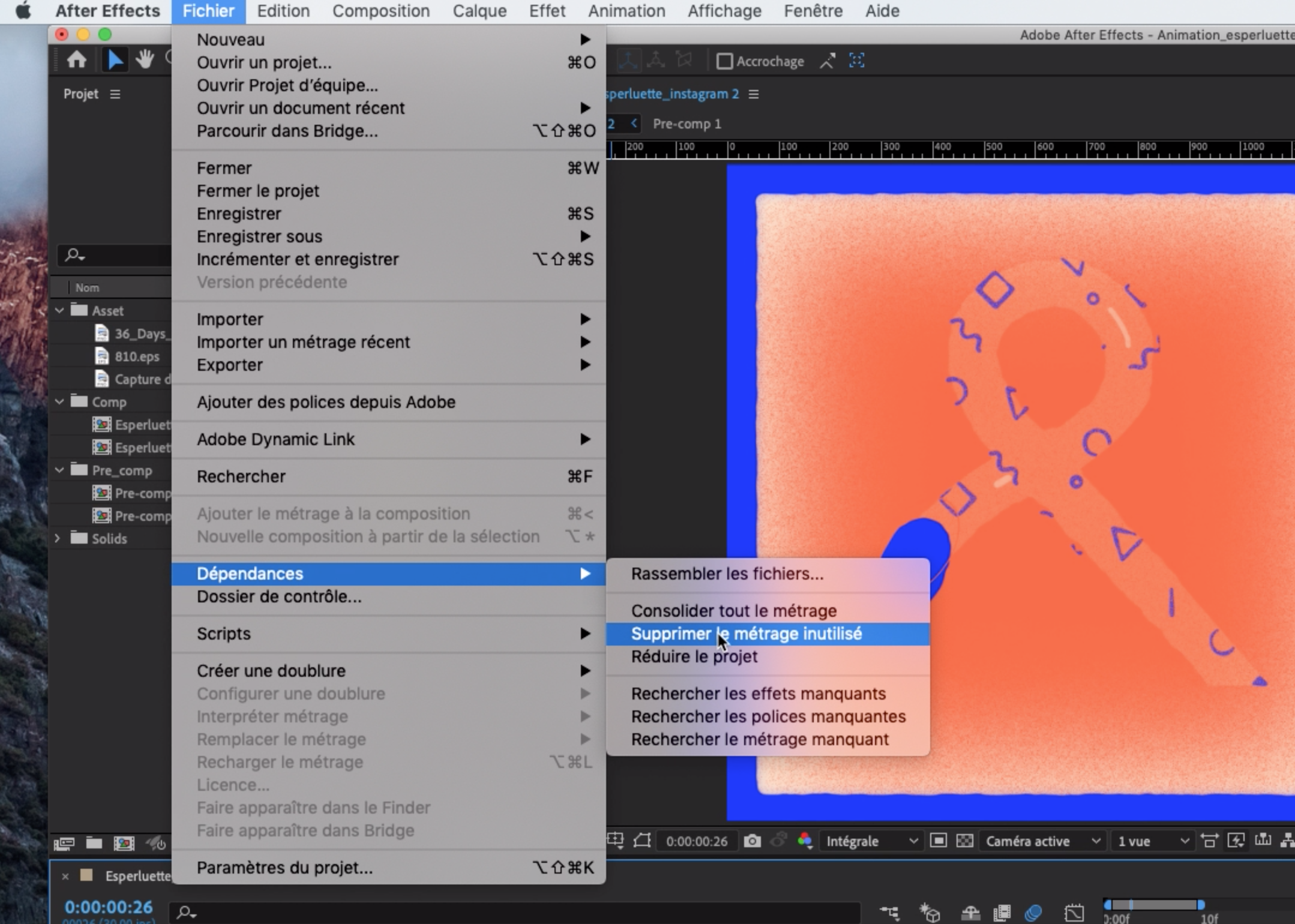Open the Importer submenu
Screen dimensions: 1295x924
[x=388, y=319]
